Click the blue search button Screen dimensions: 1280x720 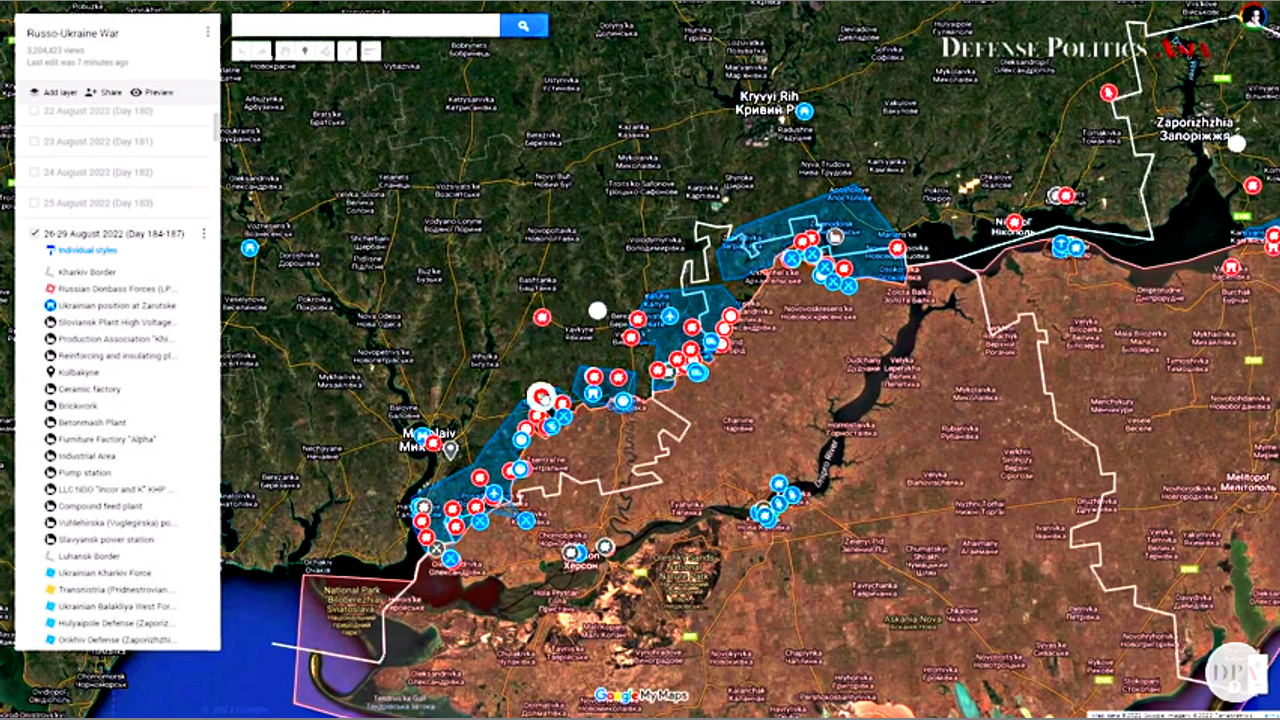[523, 26]
